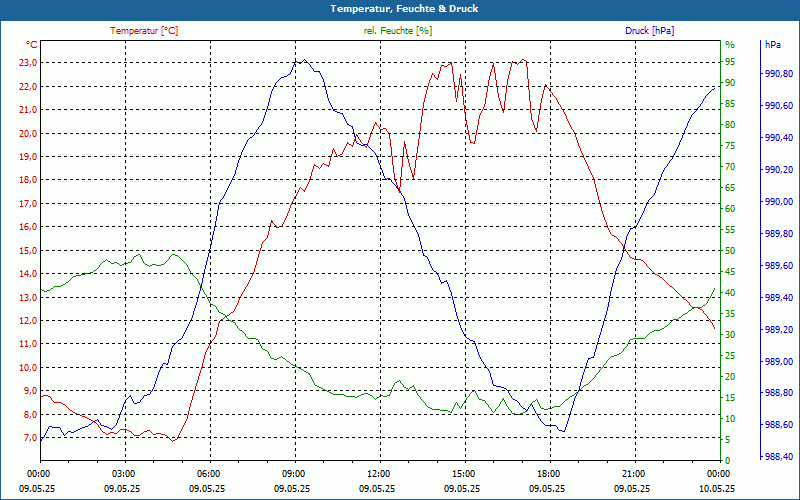Click the 21:00 time axis label
Viewport: 800px width, 500px height.
pos(635,473)
